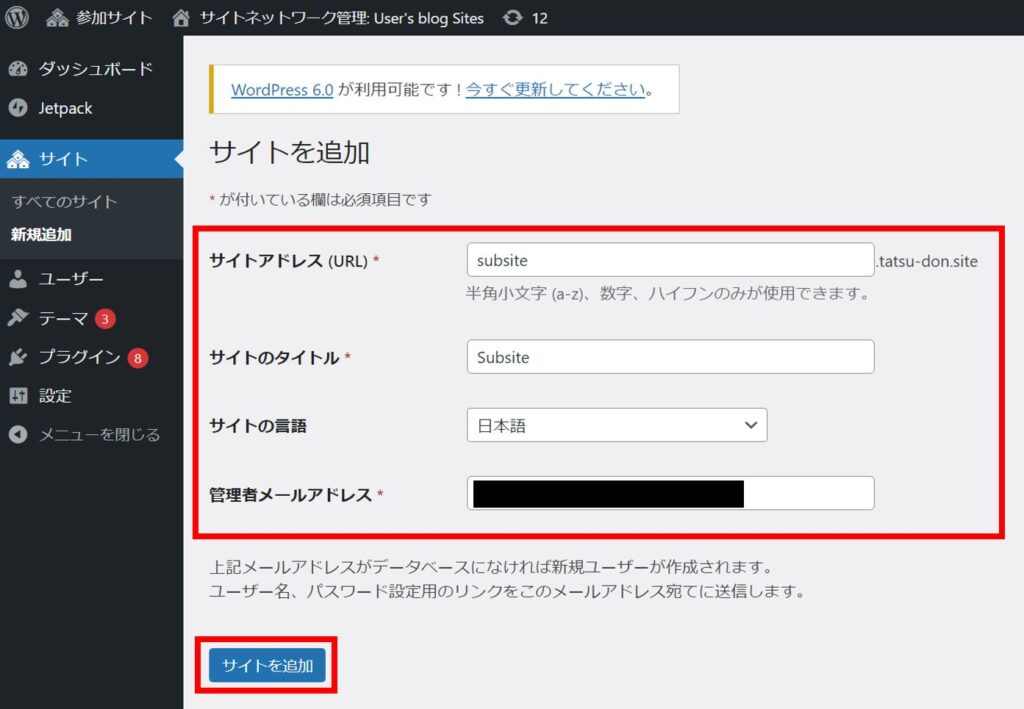Click the WordPress logo icon

tap(17, 17)
